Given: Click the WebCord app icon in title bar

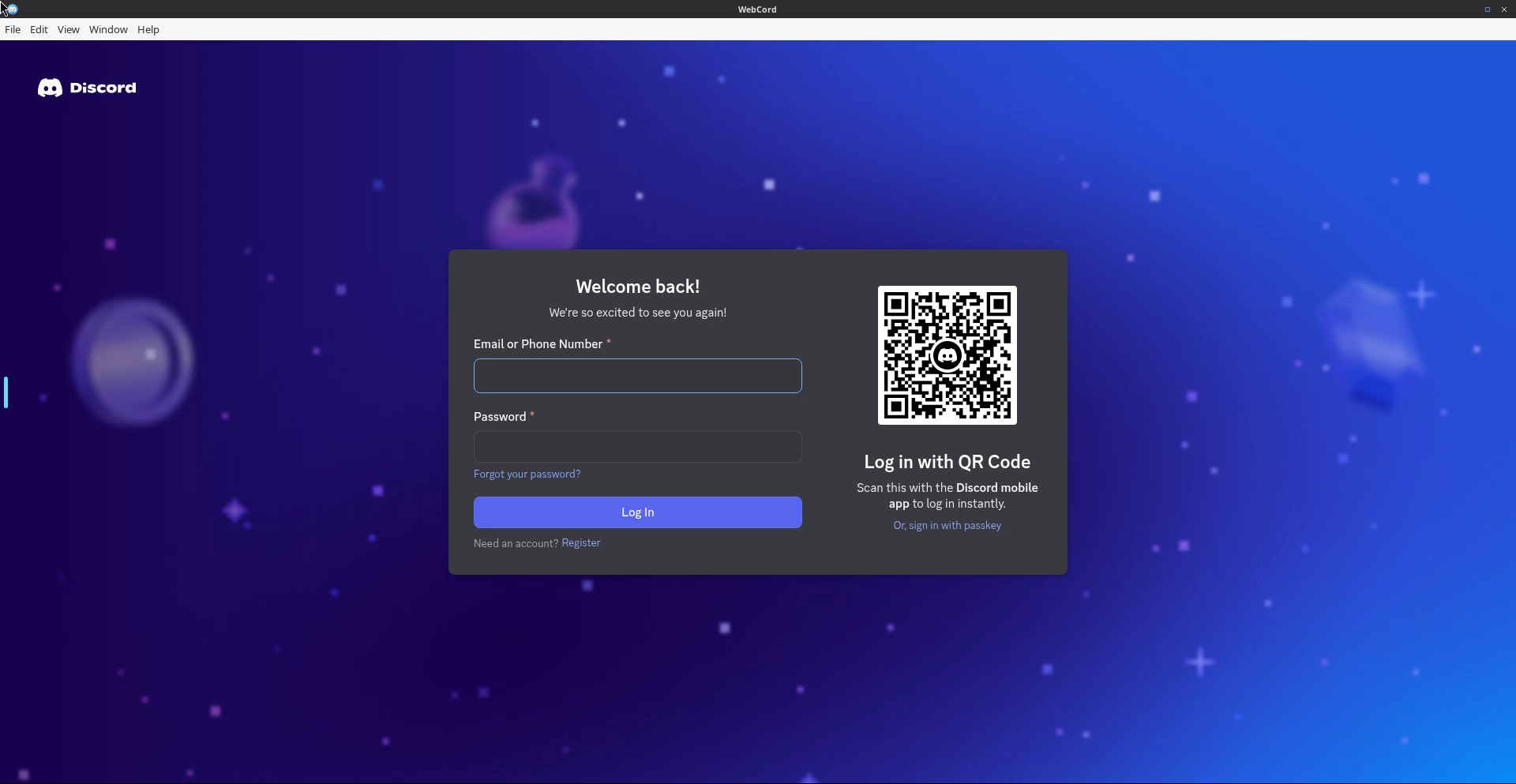Looking at the screenshot, I should [x=12, y=9].
